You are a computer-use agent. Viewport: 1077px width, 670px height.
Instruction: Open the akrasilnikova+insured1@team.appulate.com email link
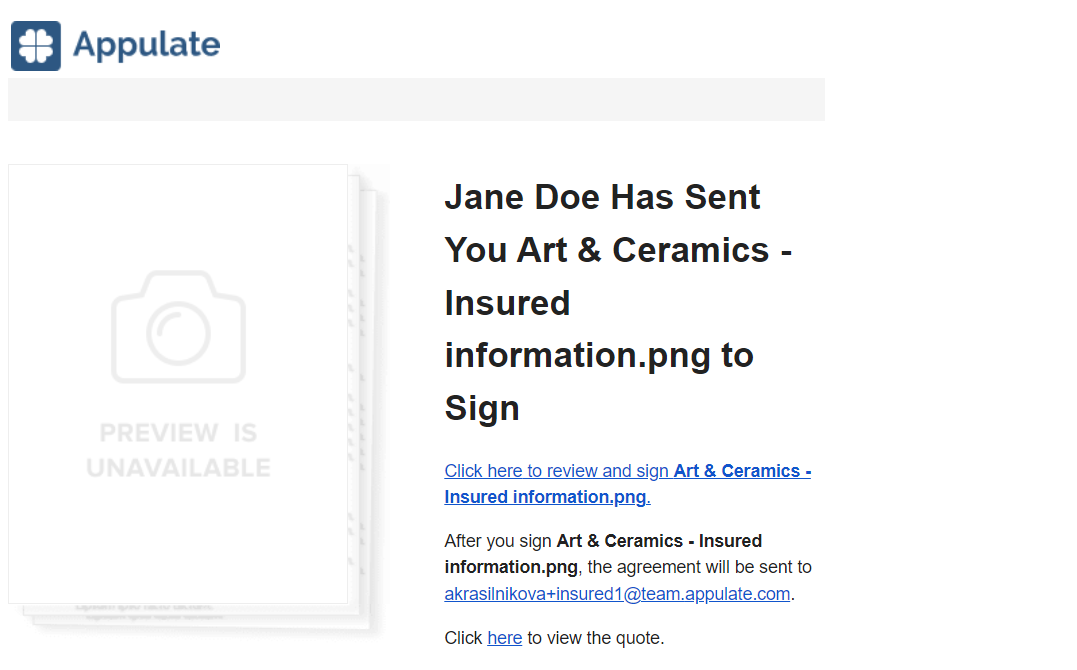[x=617, y=594]
